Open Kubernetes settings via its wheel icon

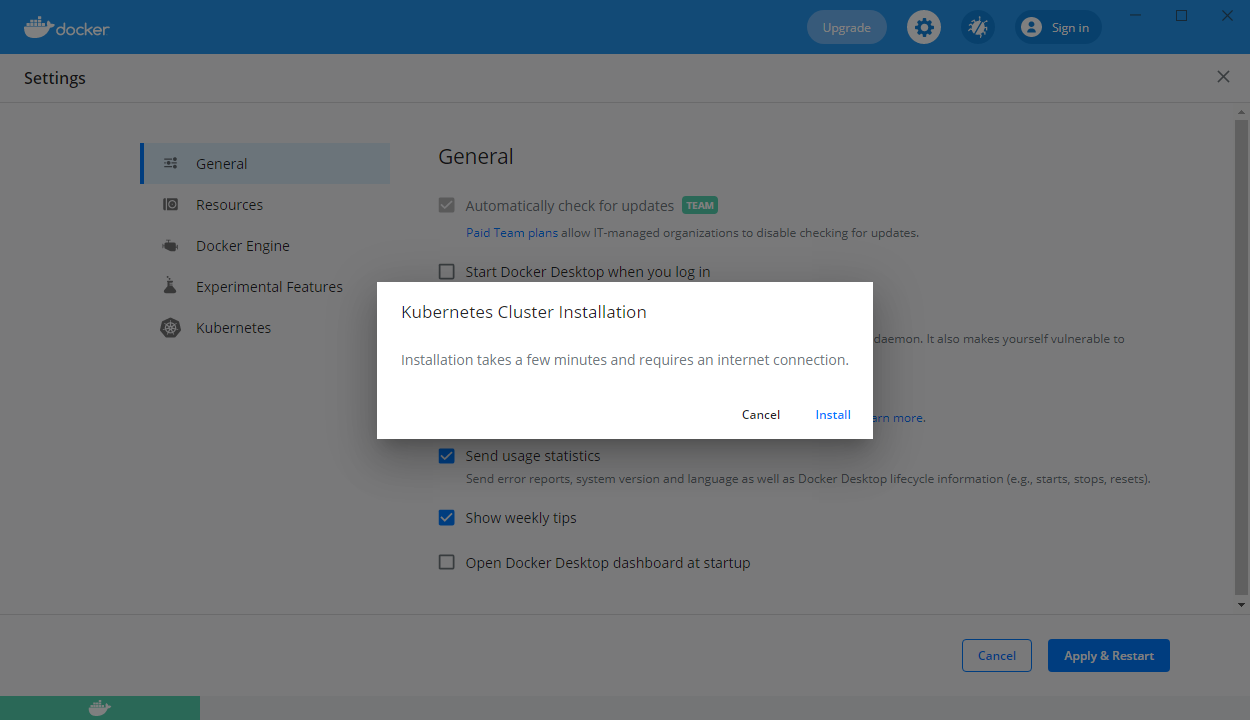[170, 327]
